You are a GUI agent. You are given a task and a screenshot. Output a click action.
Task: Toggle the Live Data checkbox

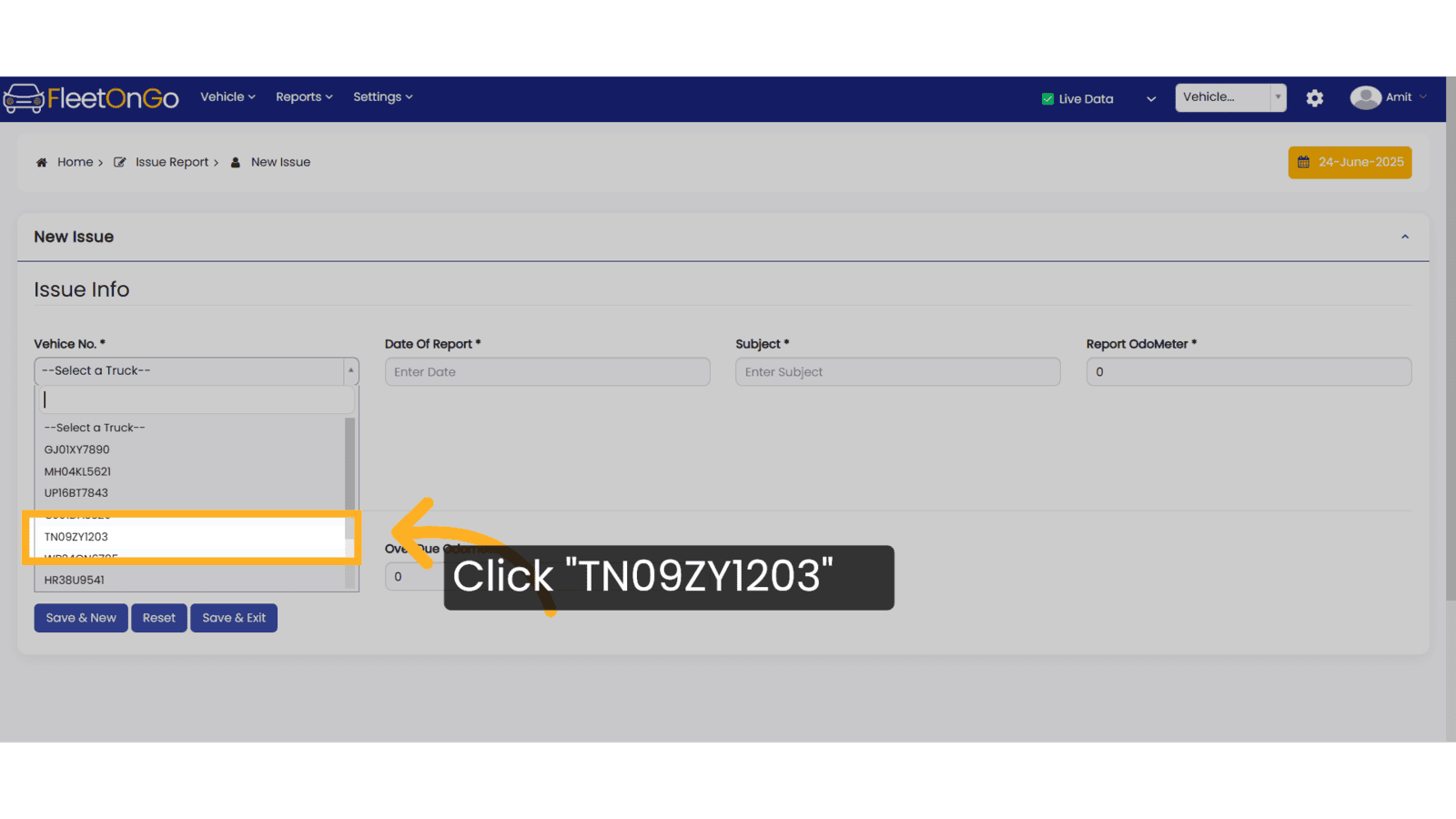click(x=1047, y=99)
